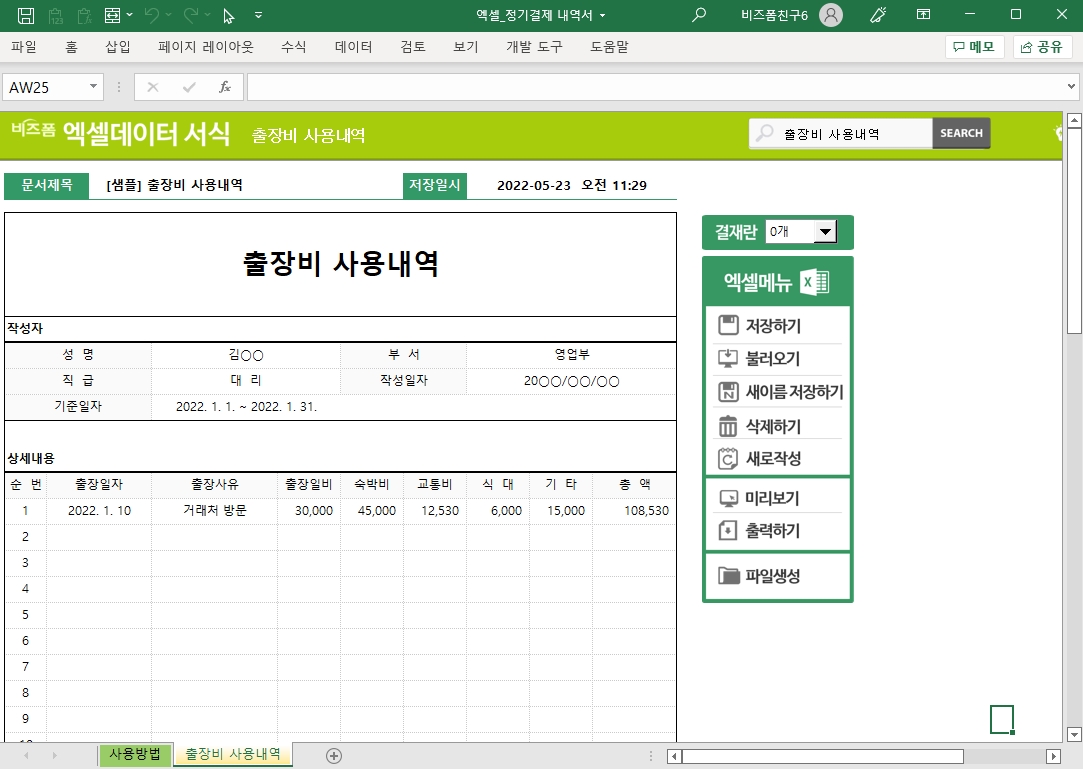Expand the formula bar chevron
1083x769 pixels.
(1070, 87)
